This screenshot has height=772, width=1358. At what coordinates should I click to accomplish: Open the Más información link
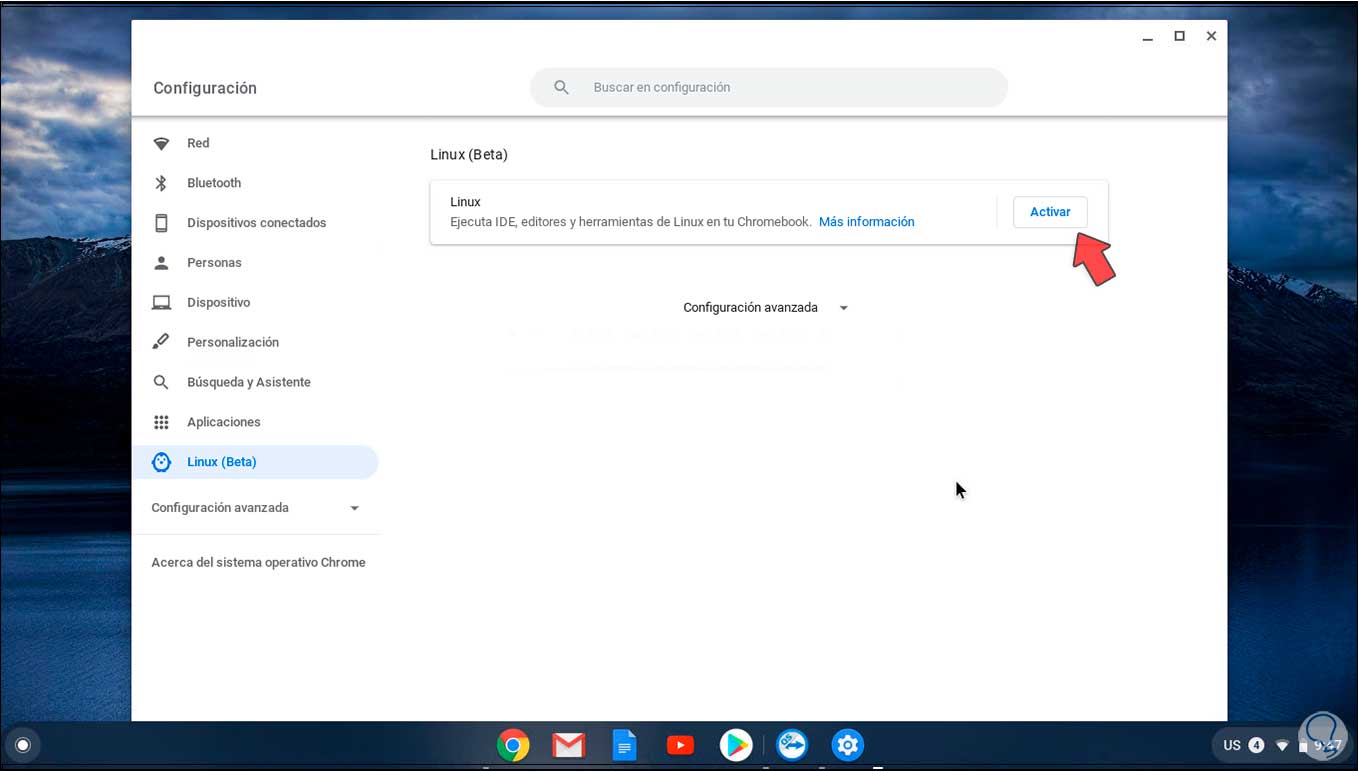pos(866,221)
